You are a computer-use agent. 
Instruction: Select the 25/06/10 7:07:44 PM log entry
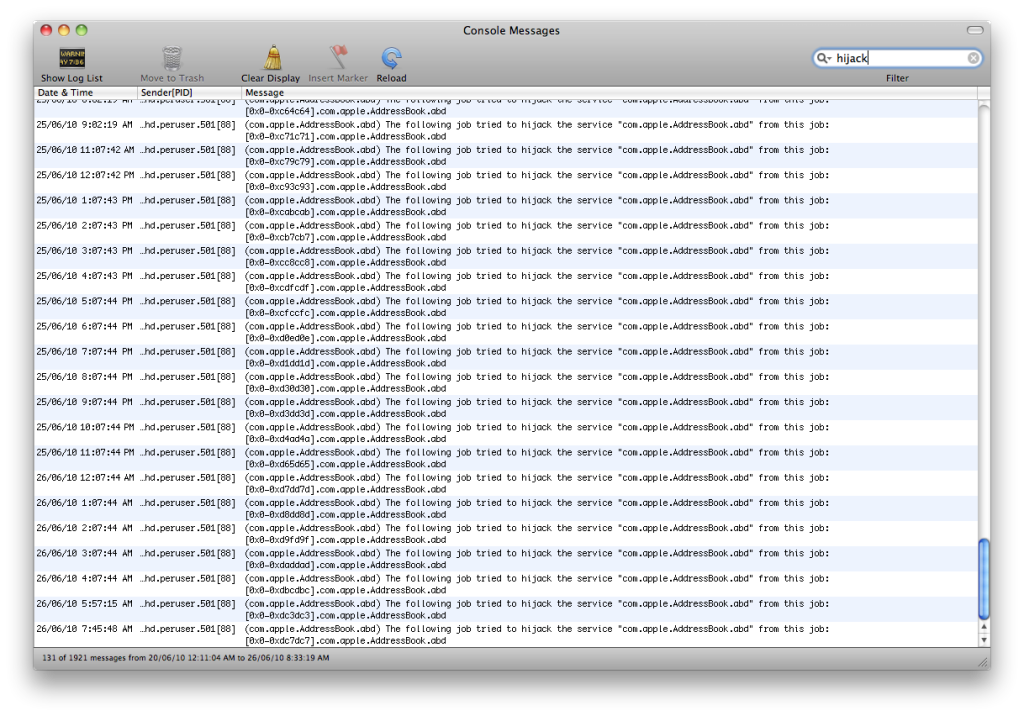click(x=506, y=357)
